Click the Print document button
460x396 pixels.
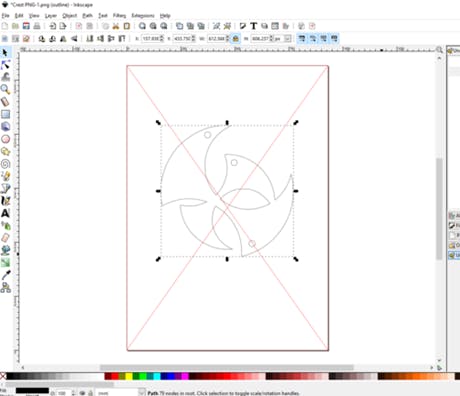[x=37, y=26]
